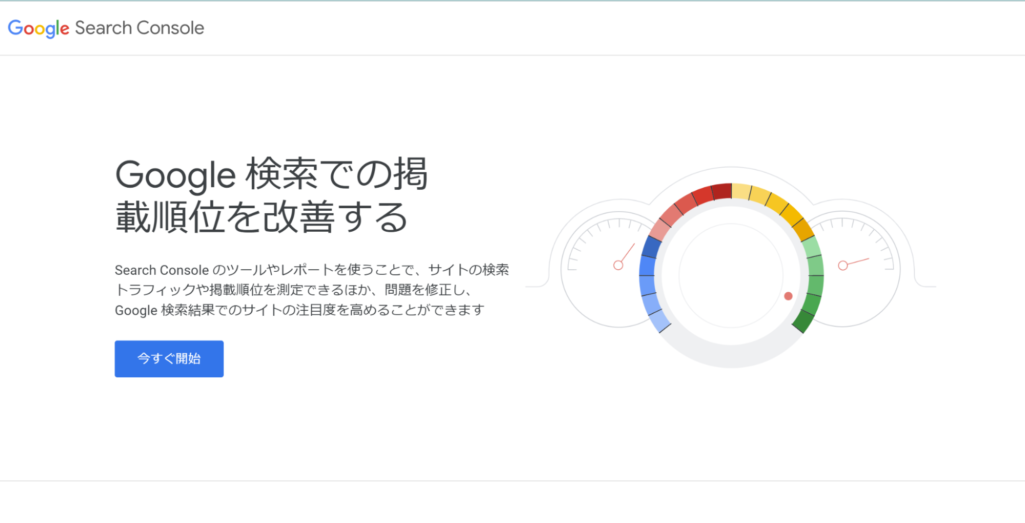This screenshot has height=523, width=1025.
Task: Click the Search Console description paragraph
Action: (312, 290)
